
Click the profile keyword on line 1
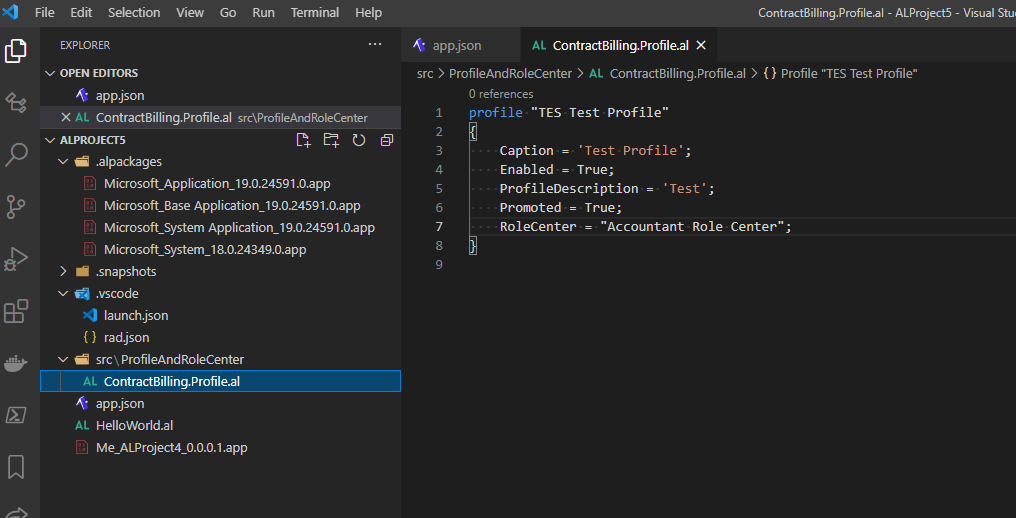[x=496, y=112]
